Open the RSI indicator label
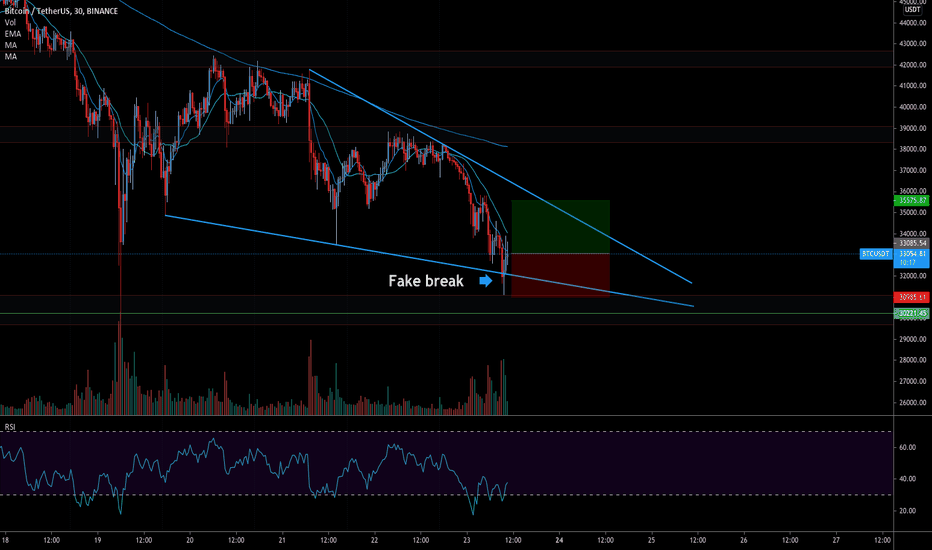The width and height of the screenshot is (932, 550). (10, 427)
